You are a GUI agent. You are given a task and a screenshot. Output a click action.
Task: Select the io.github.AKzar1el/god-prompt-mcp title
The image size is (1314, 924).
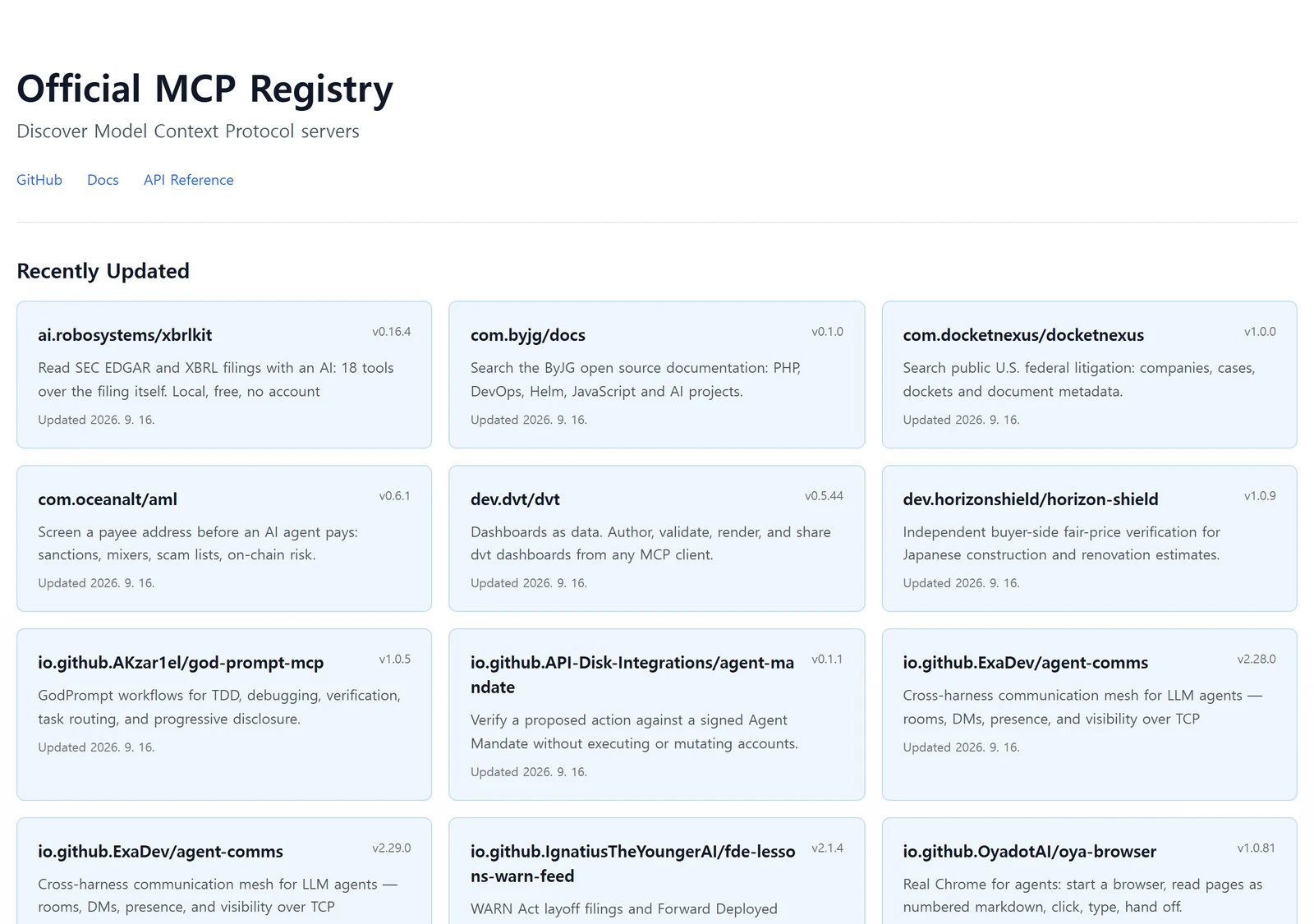pyautogui.click(x=181, y=663)
